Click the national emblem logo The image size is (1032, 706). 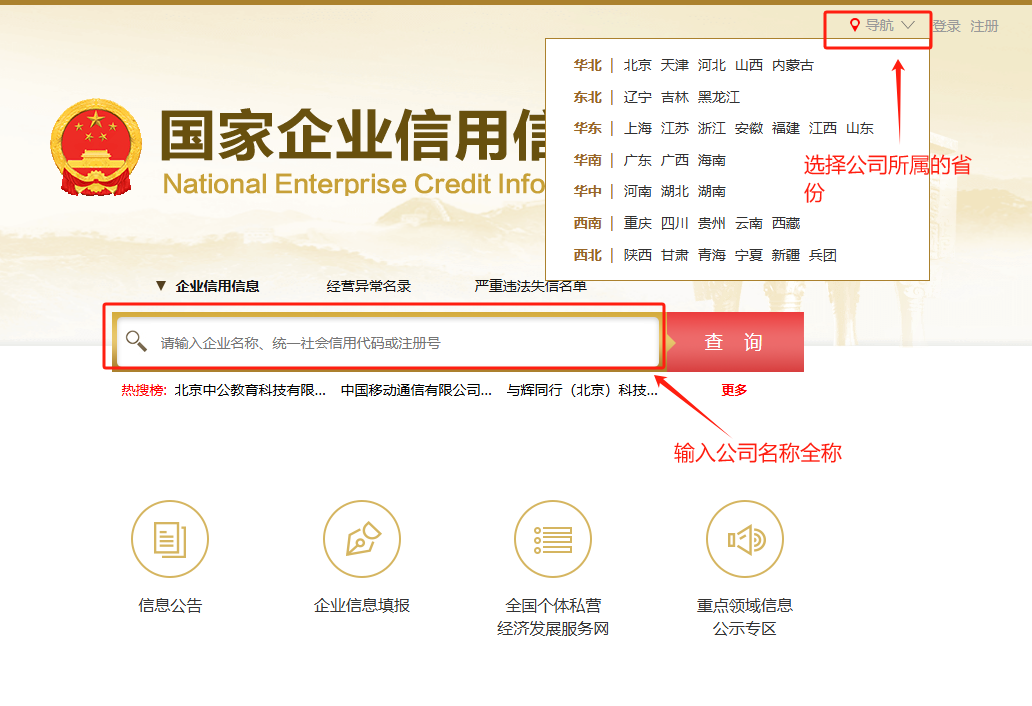point(96,147)
